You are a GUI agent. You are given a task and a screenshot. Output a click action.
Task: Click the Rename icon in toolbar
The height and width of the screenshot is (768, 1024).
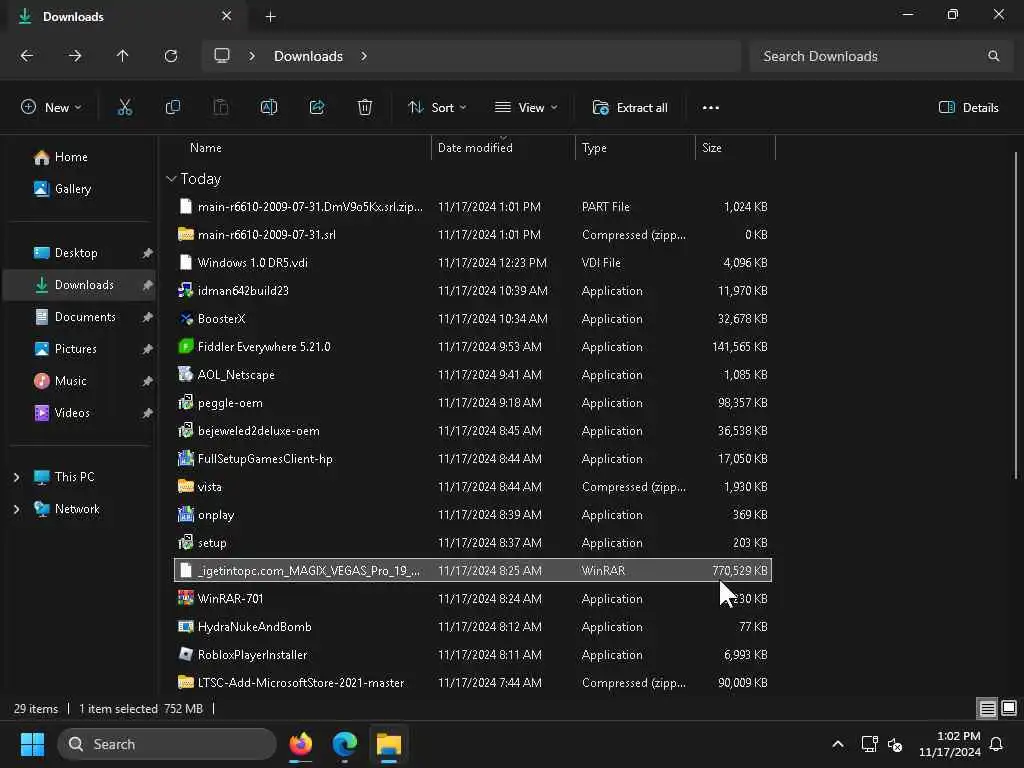click(x=268, y=108)
